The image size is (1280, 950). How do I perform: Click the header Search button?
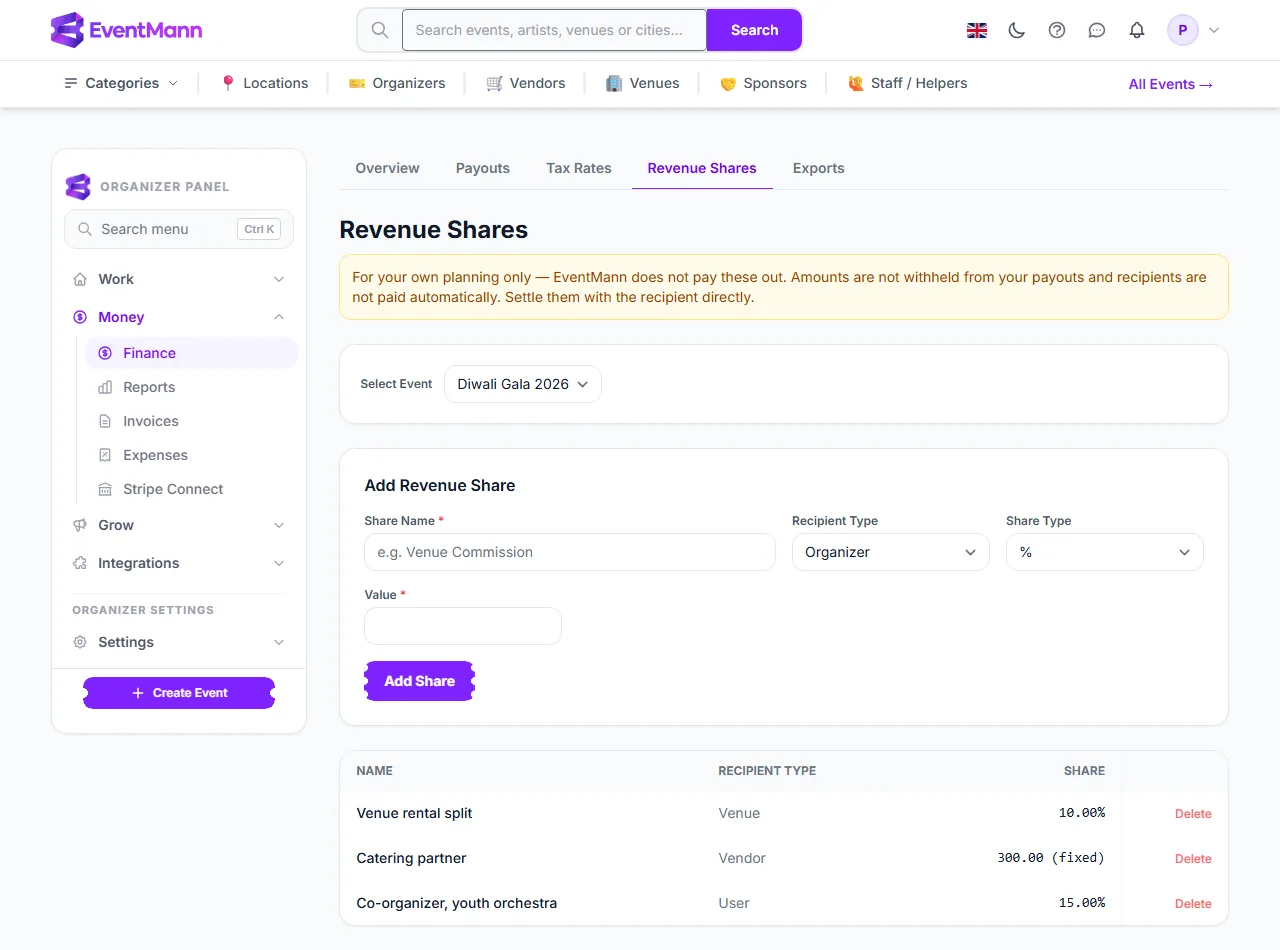tap(754, 30)
